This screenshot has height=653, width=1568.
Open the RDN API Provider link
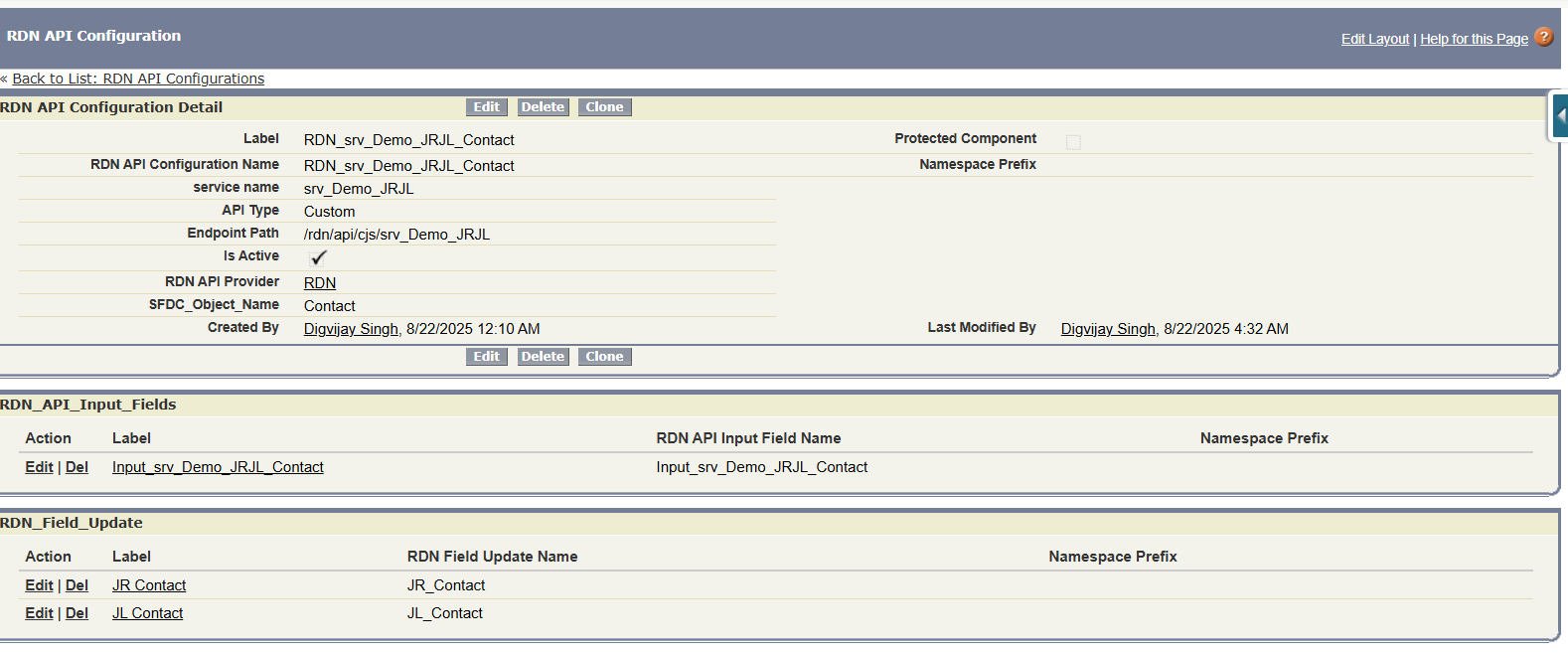(x=320, y=283)
